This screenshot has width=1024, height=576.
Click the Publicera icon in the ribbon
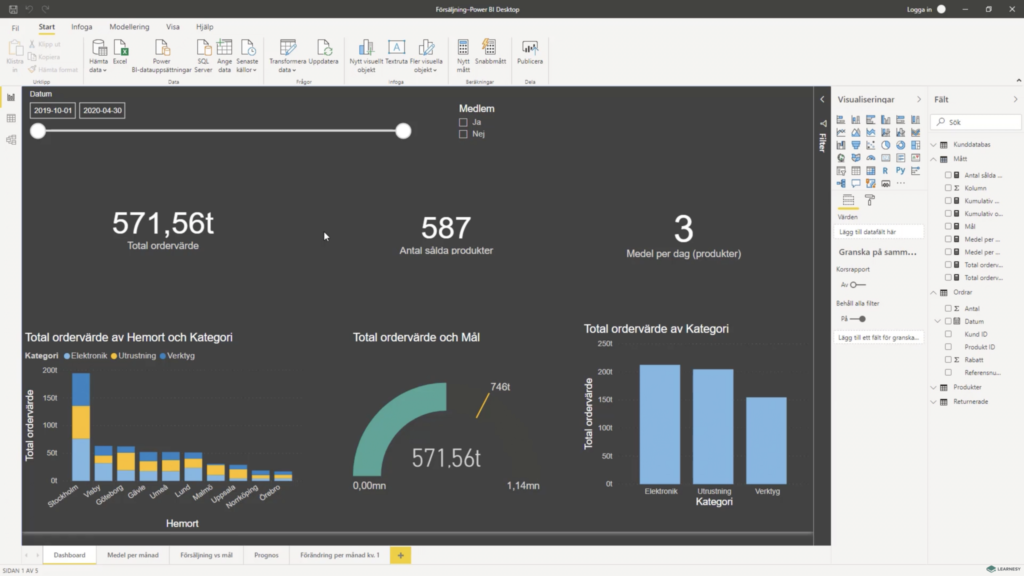click(530, 52)
